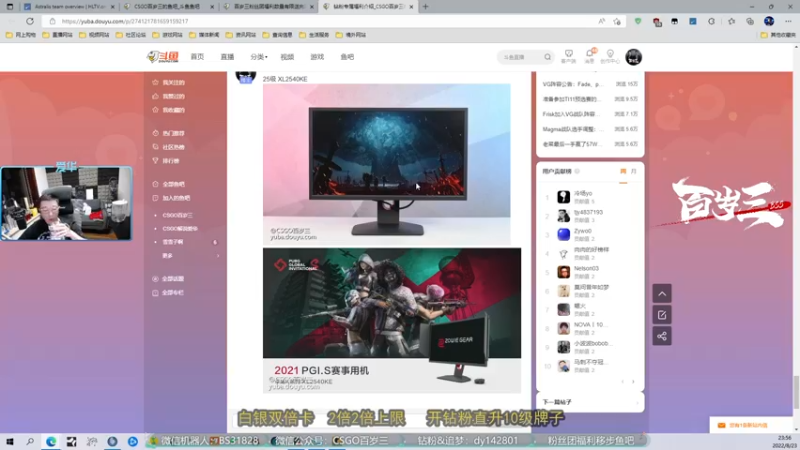Image resolution: width=800 pixels, height=450 pixels.
Task: Open ranked user 冷晴yo
Action: tap(583, 193)
